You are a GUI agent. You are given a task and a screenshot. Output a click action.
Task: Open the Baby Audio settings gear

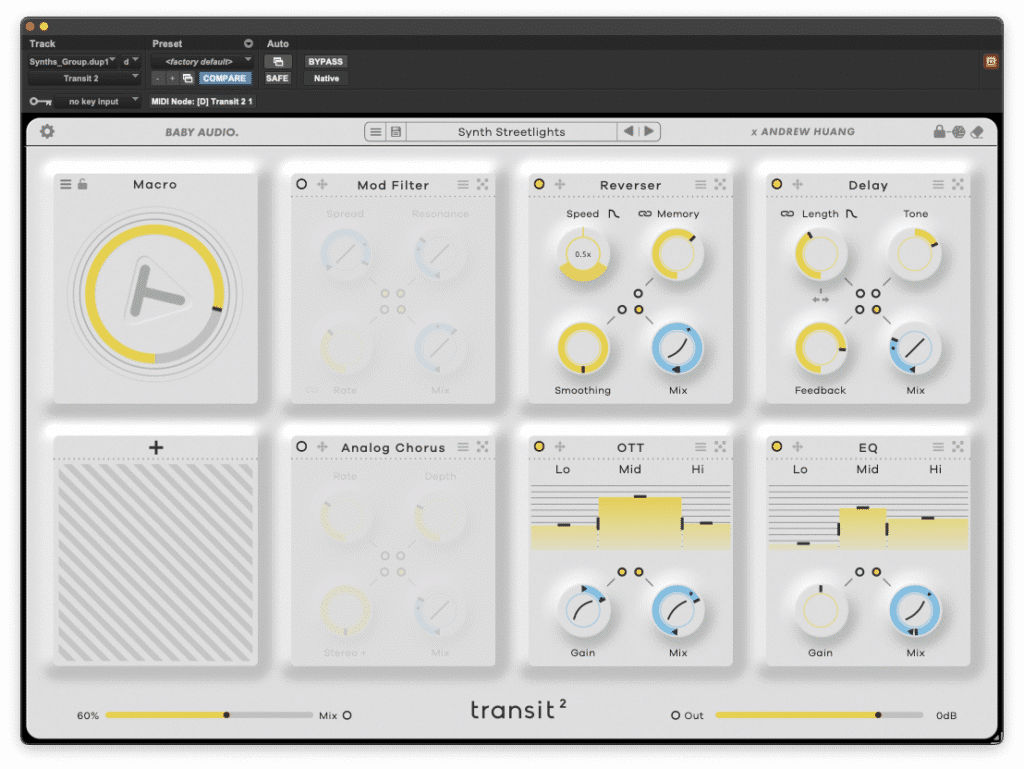[47, 131]
